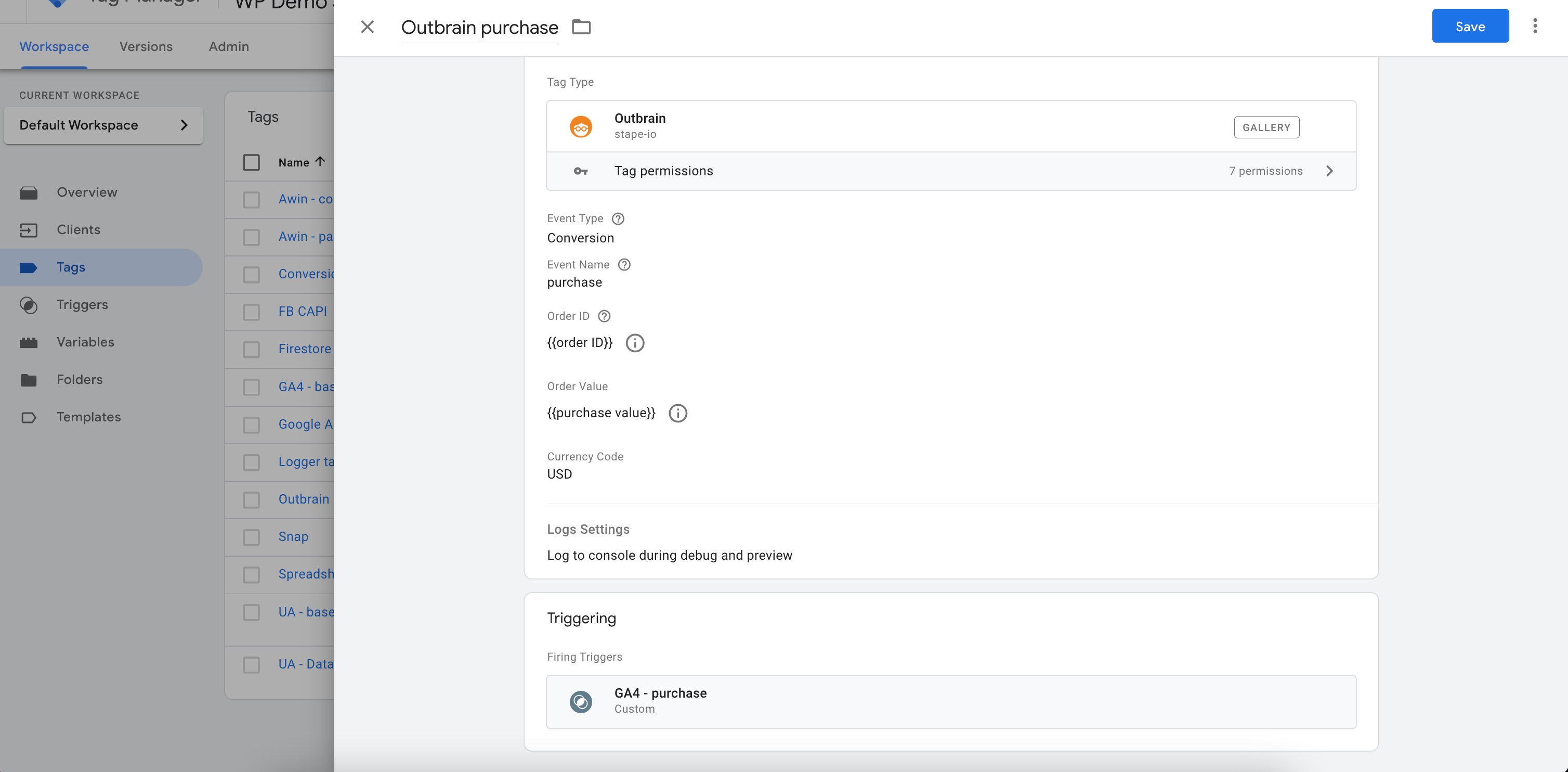Click the close X icon to dismiss
The image size is (1568, 772).
pyautogui.click(x=367, y=25)
